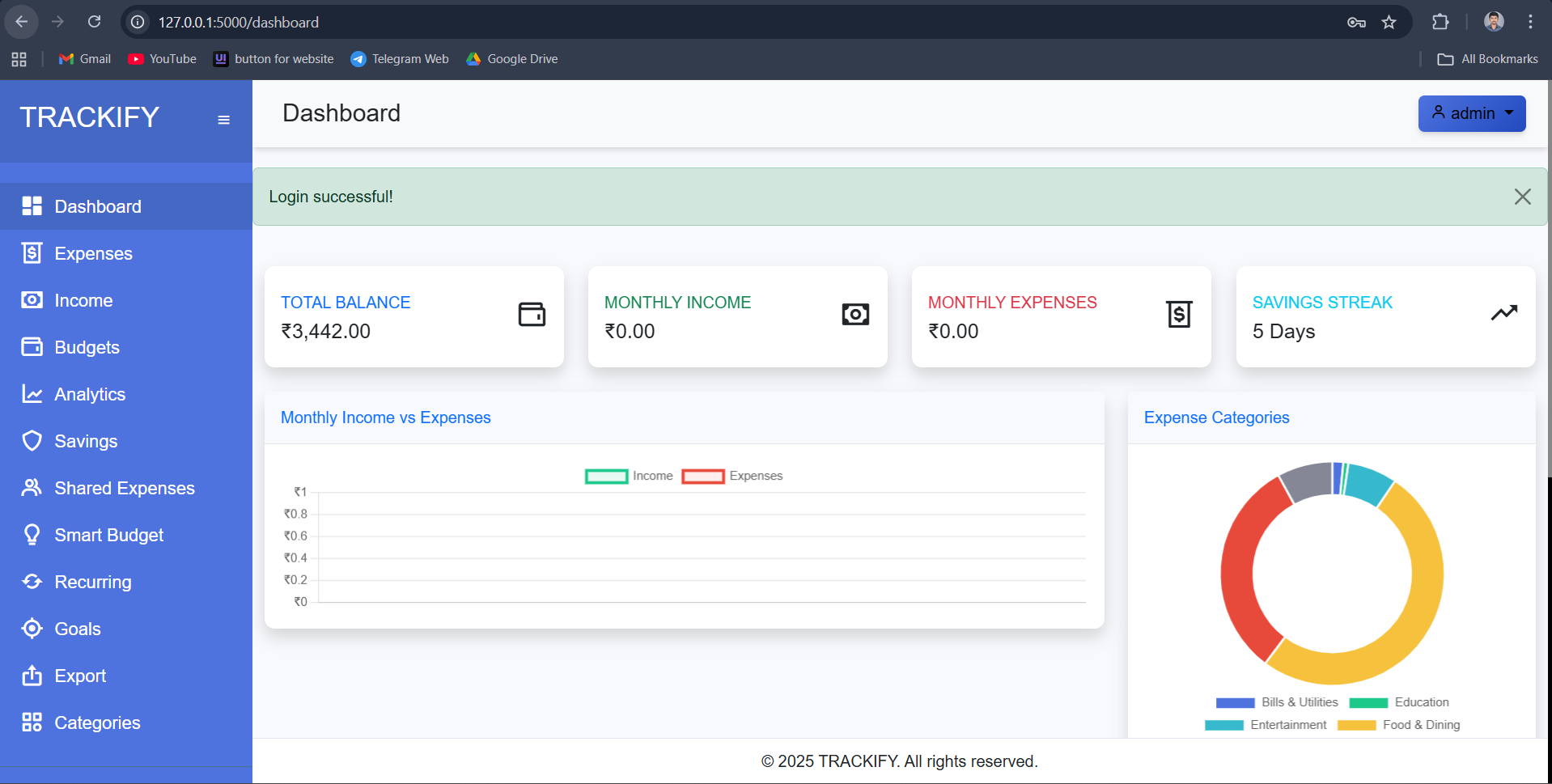Open the Income page from sidebar

pyautogui.click(x=126, y=300)
